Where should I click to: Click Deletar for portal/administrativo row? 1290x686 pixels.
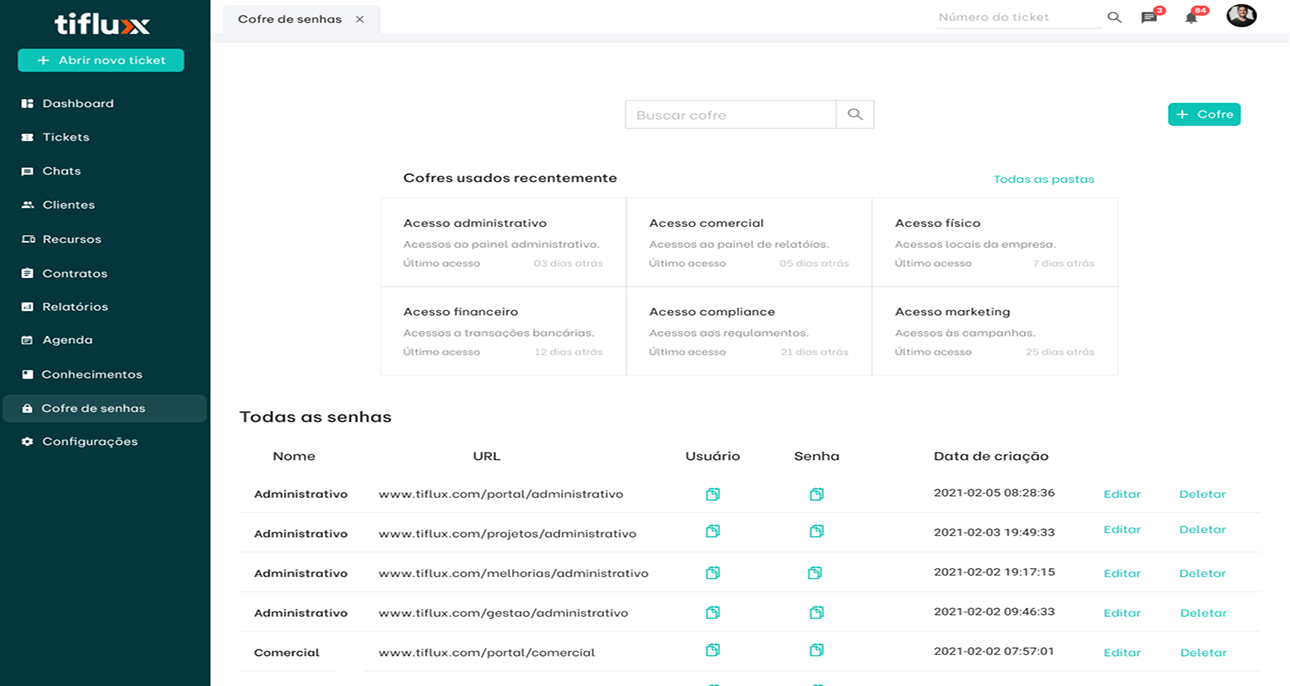tap(1202, 494)
